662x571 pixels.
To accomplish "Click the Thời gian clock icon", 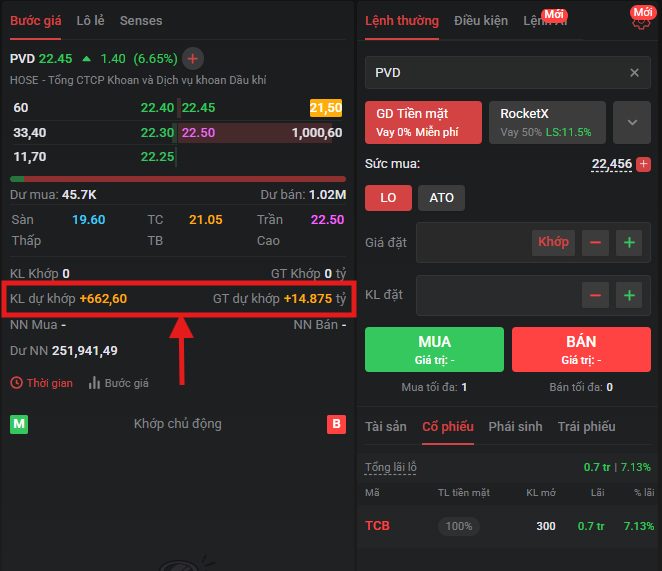I will tap(17, 383).
